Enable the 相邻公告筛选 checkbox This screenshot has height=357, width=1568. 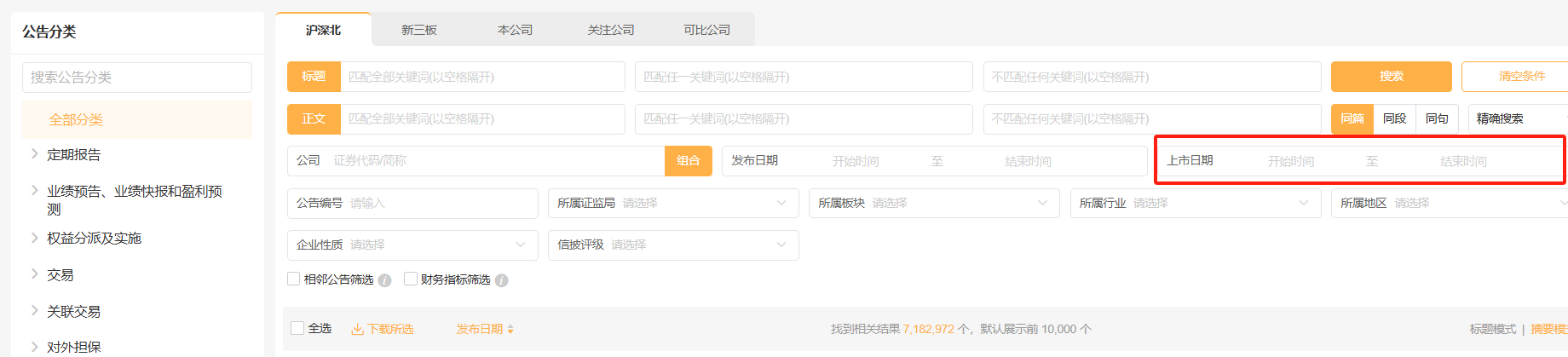tap(294, 279)
